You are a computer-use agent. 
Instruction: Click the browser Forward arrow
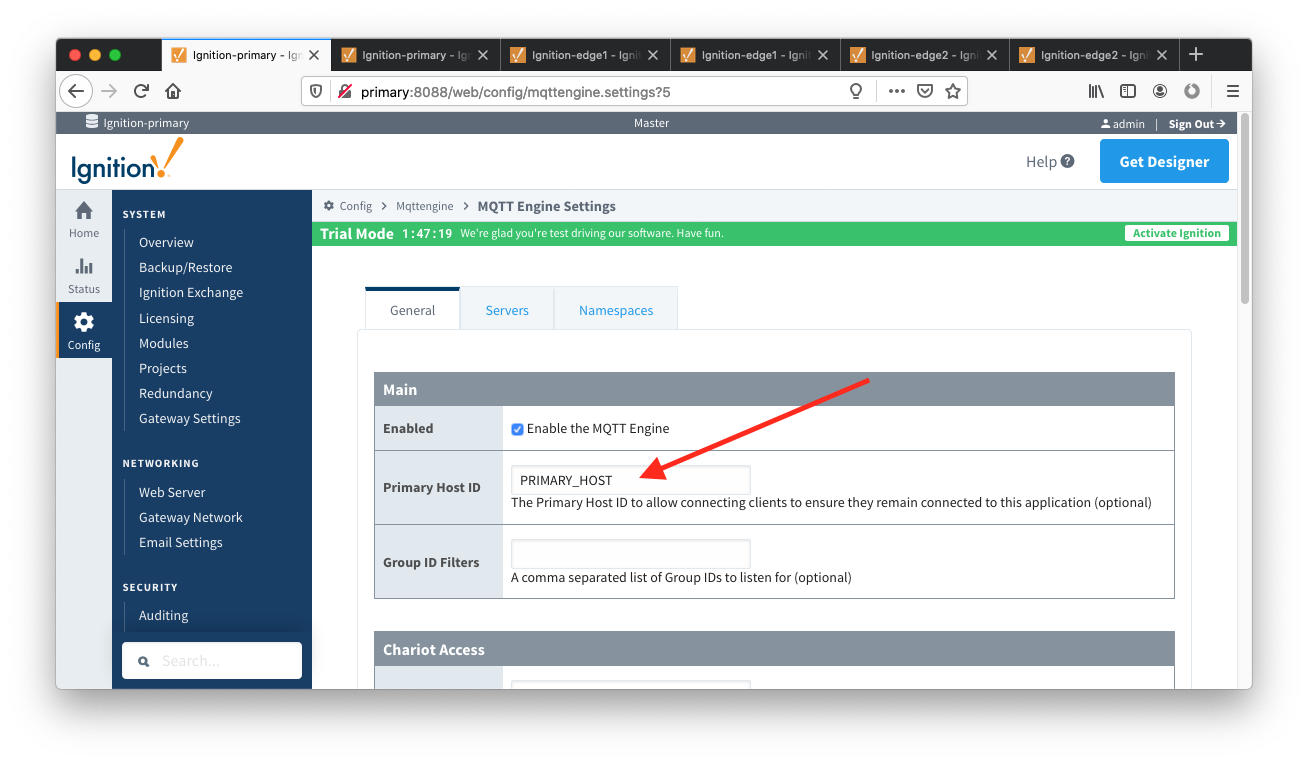tap(109, 91)
